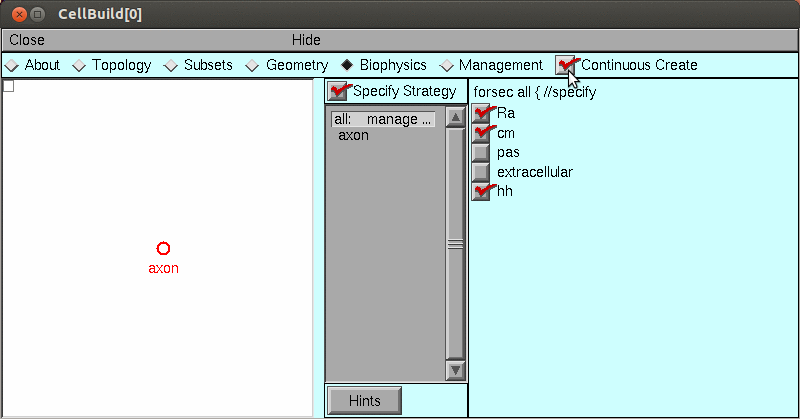Image resolution: width=800 pixels, height=419 pixels.
Task: Select the About radio button
Action: pos(12,65)
